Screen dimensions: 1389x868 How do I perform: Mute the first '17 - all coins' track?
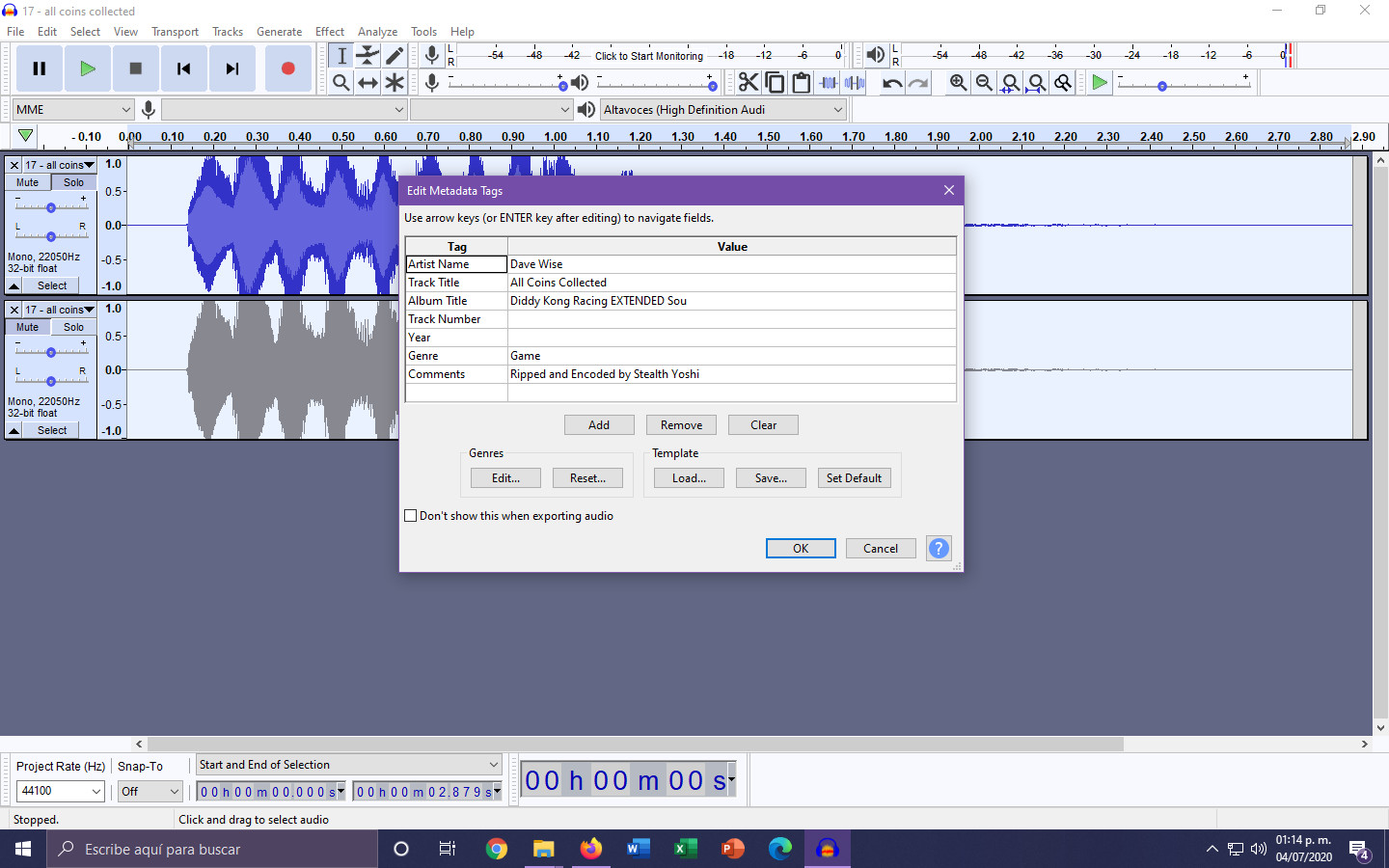[26, 182]
